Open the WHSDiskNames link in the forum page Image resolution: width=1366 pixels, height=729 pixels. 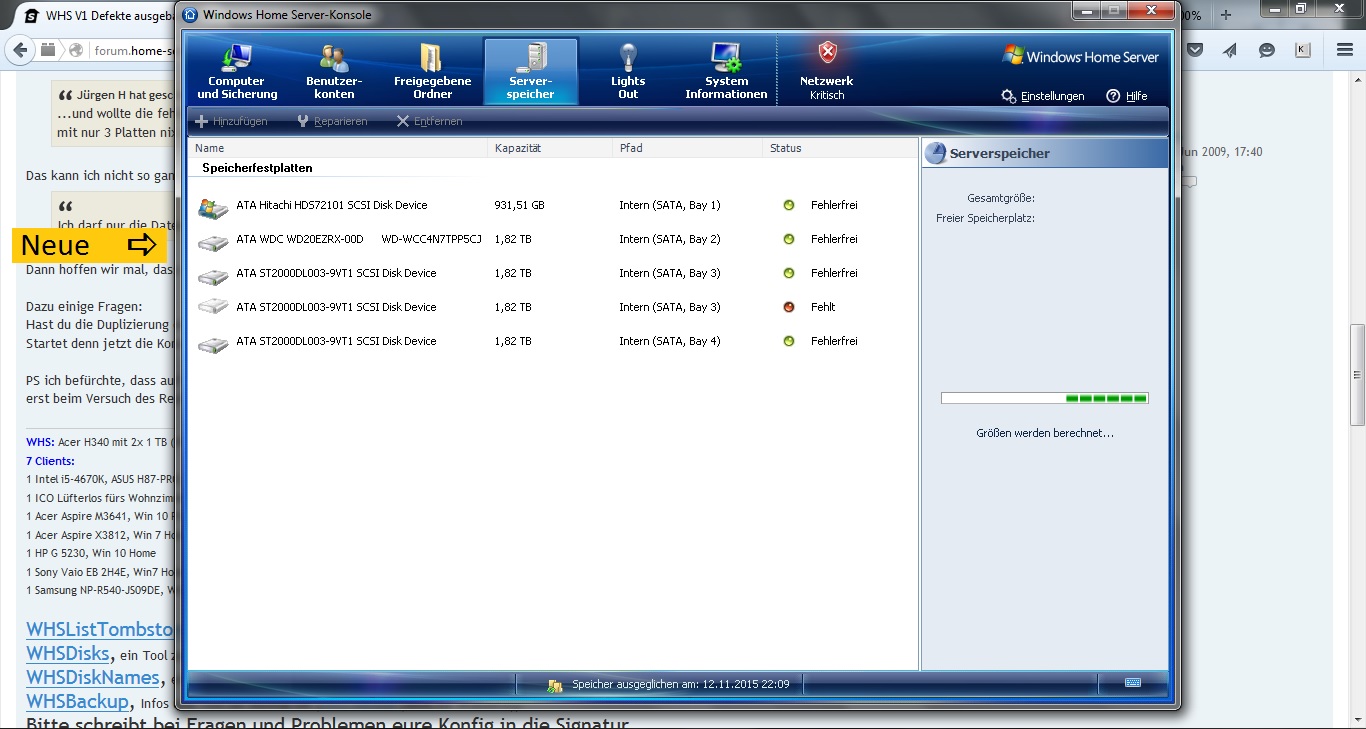[93, 678]
